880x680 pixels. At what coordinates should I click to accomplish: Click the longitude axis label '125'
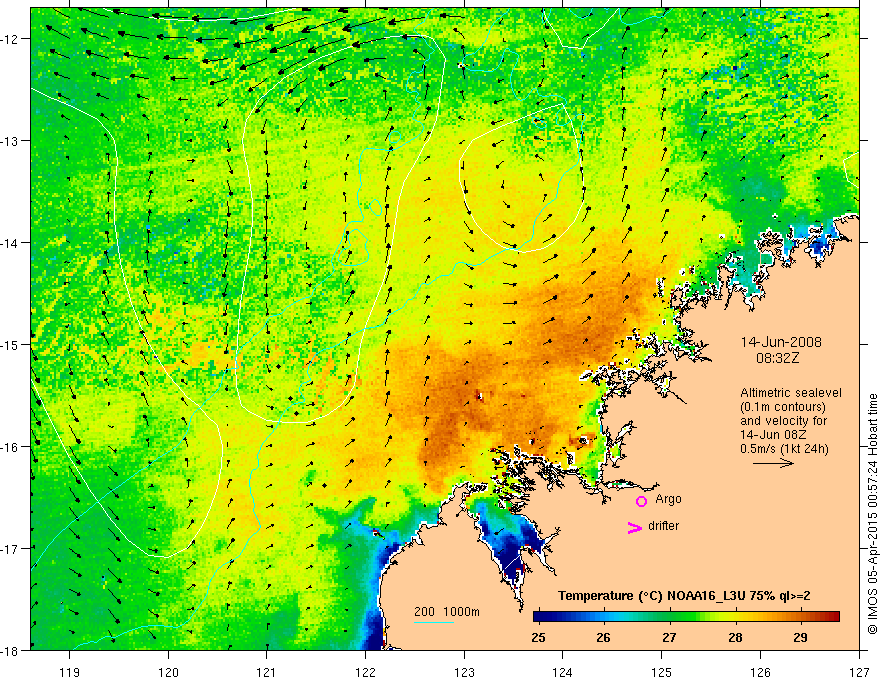coord(662,672)
